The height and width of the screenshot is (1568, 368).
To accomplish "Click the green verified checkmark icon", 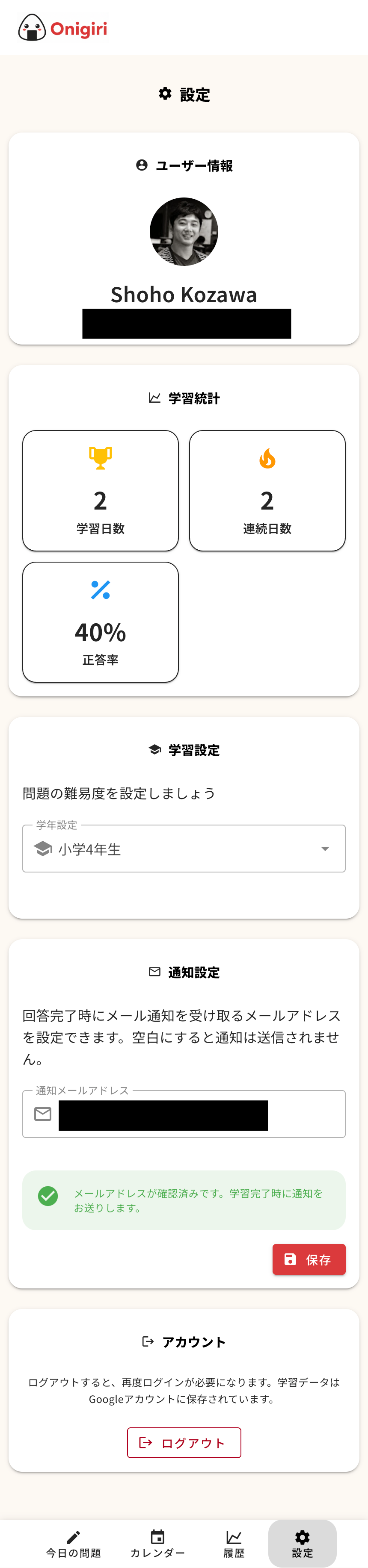I will coord(48,1196).
